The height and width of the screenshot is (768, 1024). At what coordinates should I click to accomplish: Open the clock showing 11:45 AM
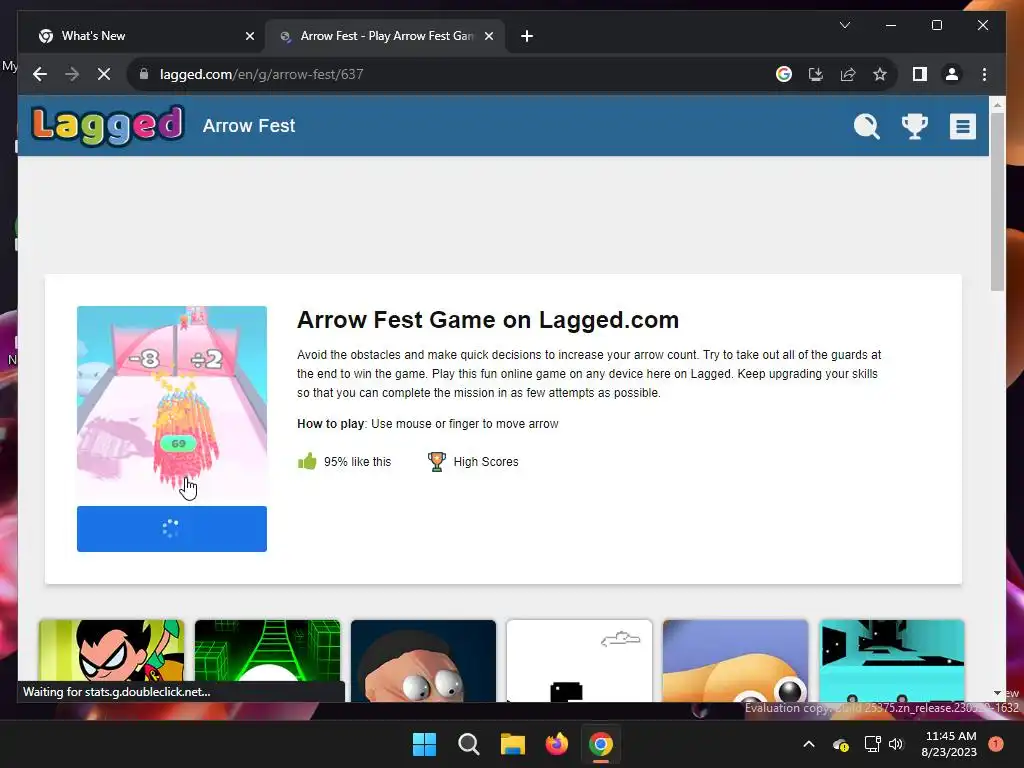(949, 744)
